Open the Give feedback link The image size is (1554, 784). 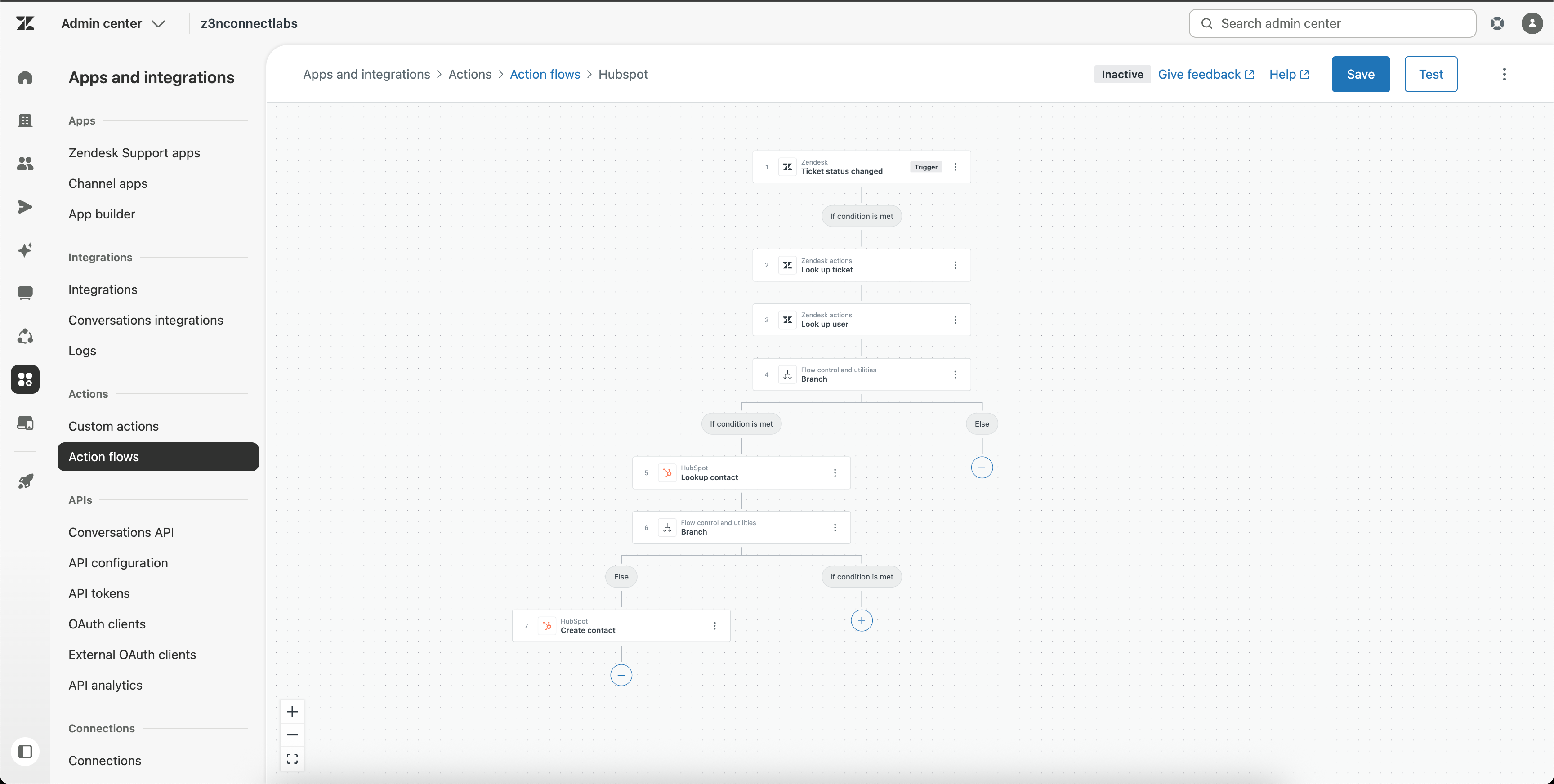(x=1206, y=74)
